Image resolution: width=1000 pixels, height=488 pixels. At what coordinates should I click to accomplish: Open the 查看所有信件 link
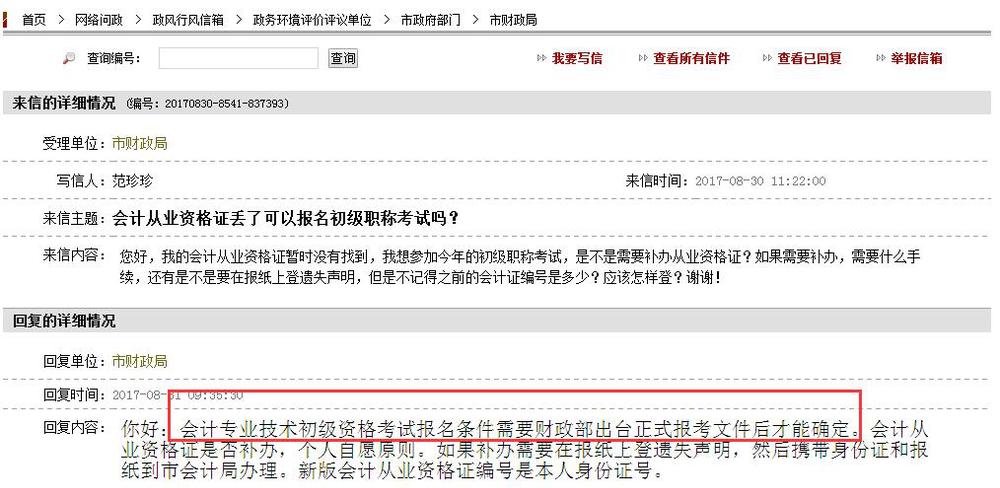[x=691, y=59]
